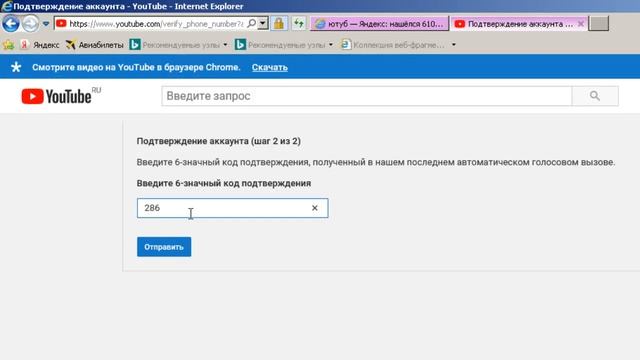Expand 'Коллекция веб-фрагментов' dropdown arrow
Image resolution: width=640 pixels, height=360 pixels.
[453, 45]
